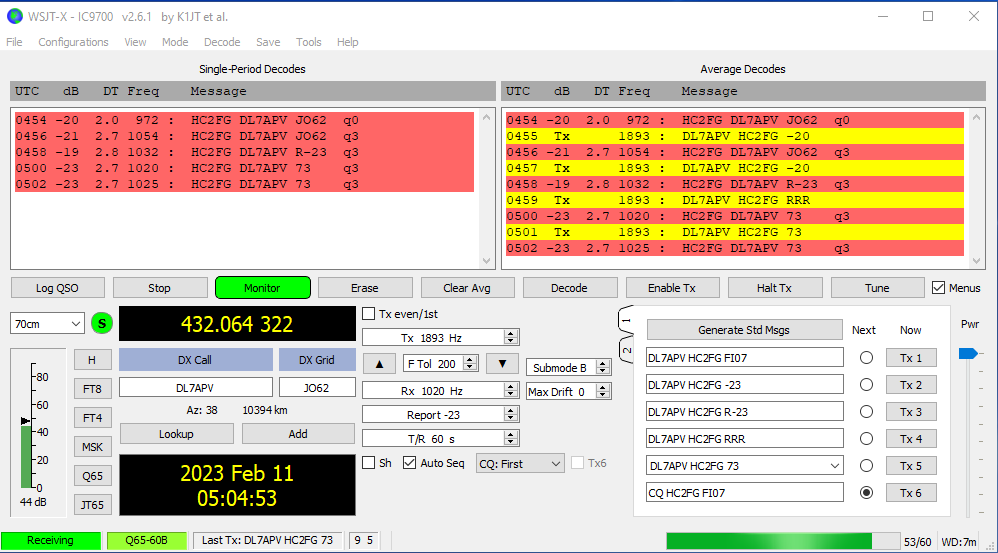Image resolution: width=998 pixels, height=553 pixels.
Task: Adjust the Submode B spinner
Action: coord(603,368)
